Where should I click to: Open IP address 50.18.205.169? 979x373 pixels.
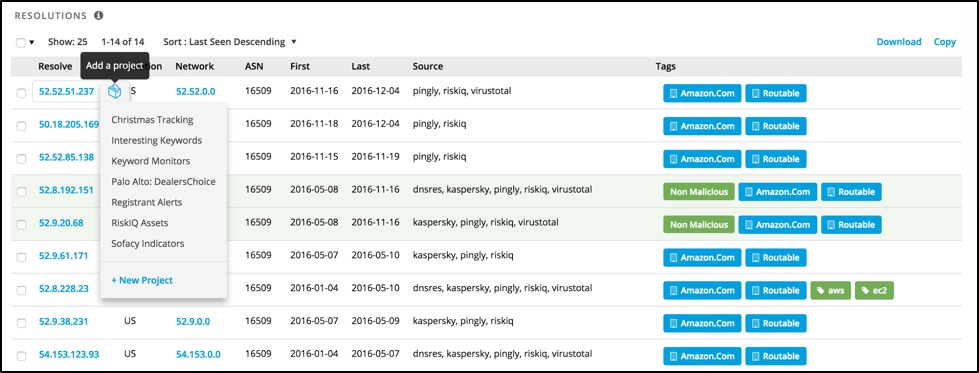(69, 124)
